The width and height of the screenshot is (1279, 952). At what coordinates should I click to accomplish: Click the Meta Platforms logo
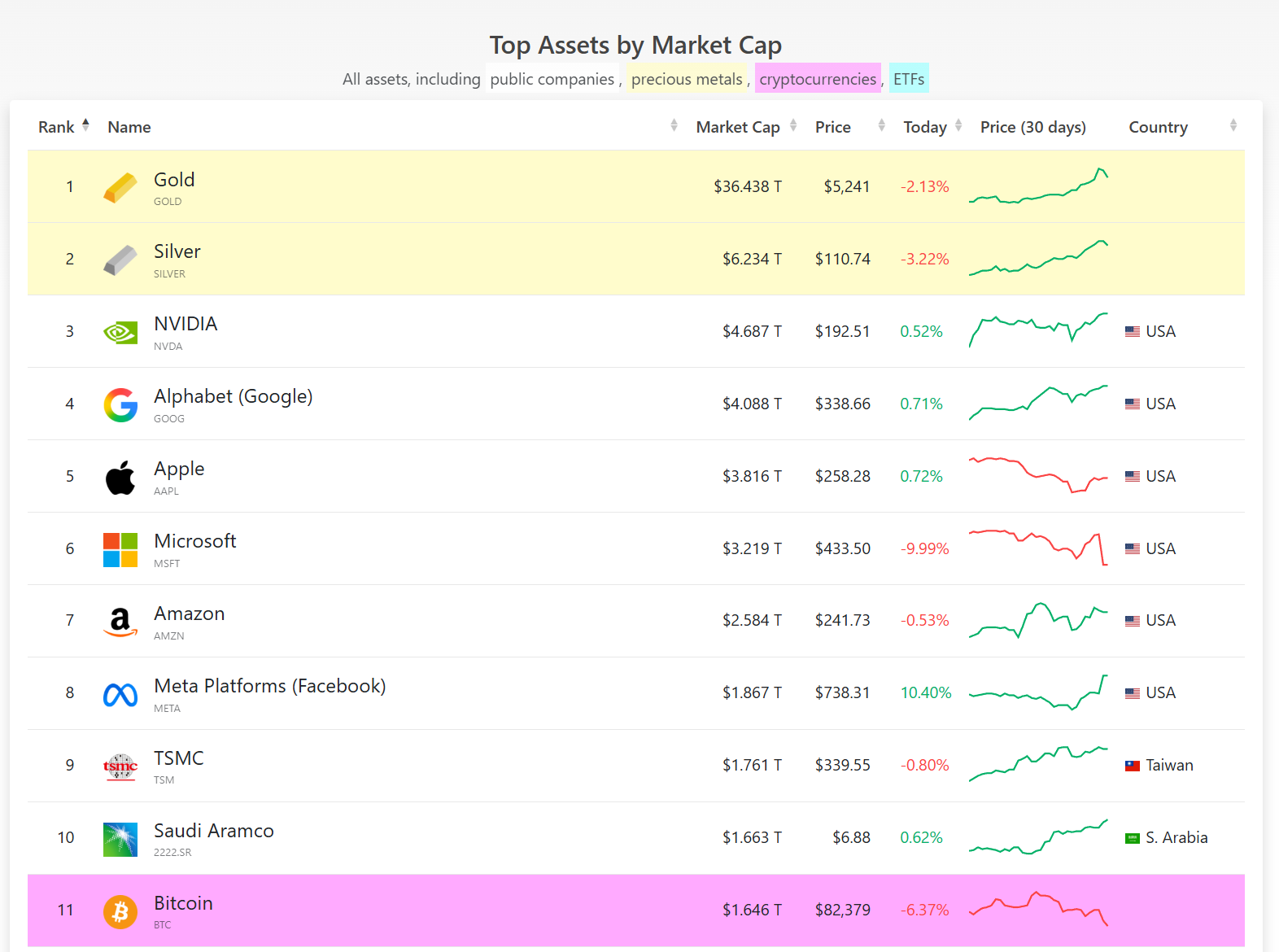point(120,694)
